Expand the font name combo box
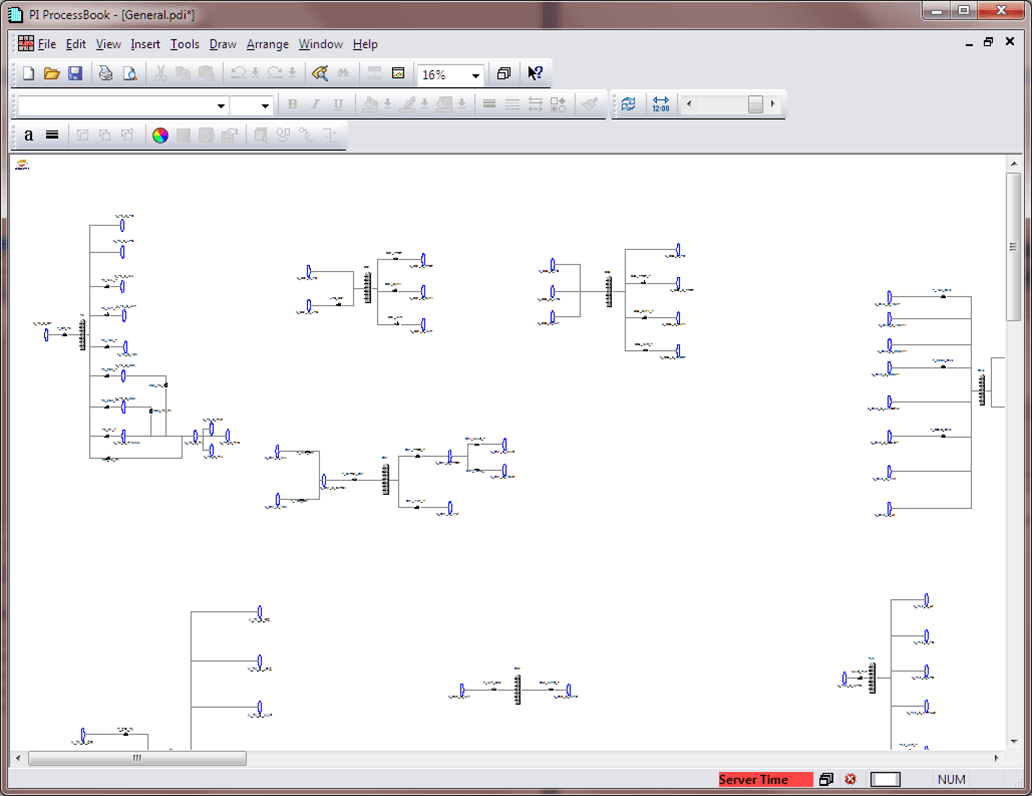 tap(222, 104)
